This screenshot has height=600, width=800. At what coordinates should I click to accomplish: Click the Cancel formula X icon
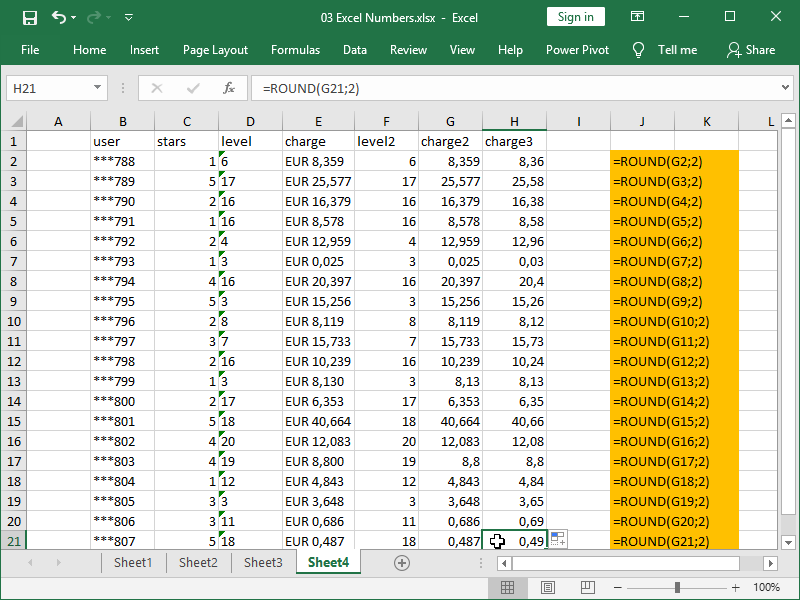coord(157,88)
